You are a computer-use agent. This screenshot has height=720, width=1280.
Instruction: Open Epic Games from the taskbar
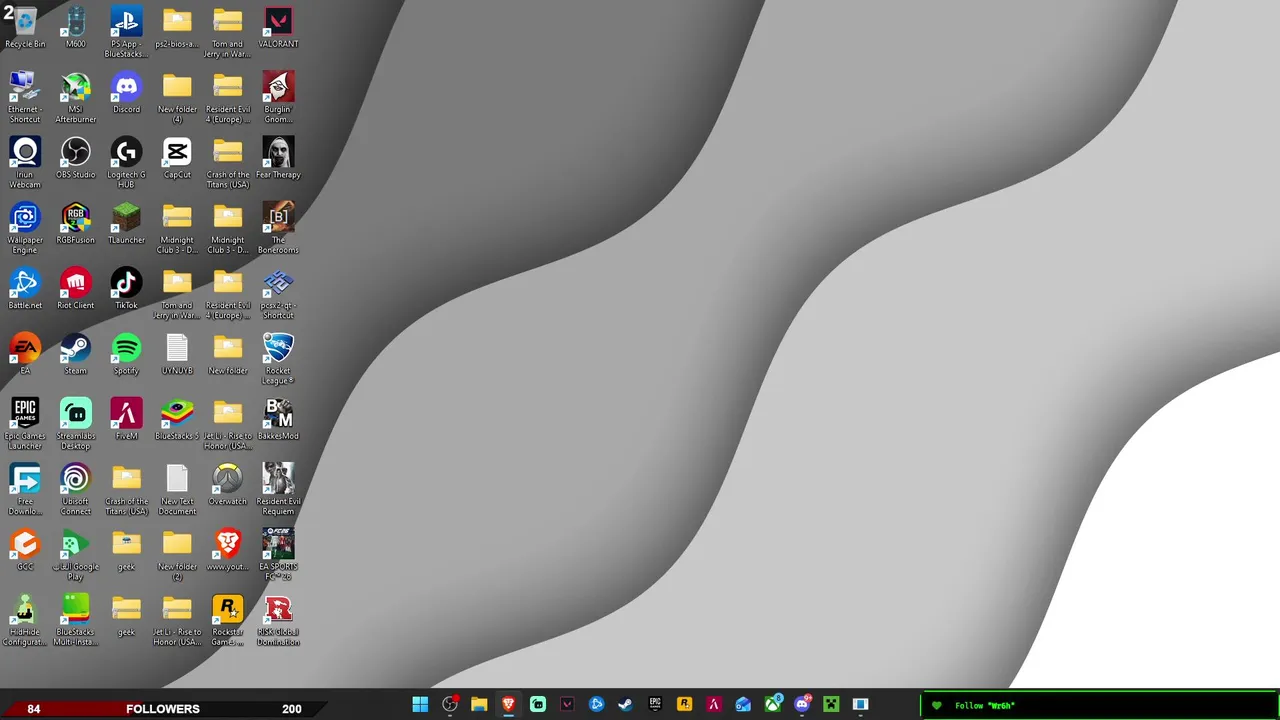click(x=655, y=705)
